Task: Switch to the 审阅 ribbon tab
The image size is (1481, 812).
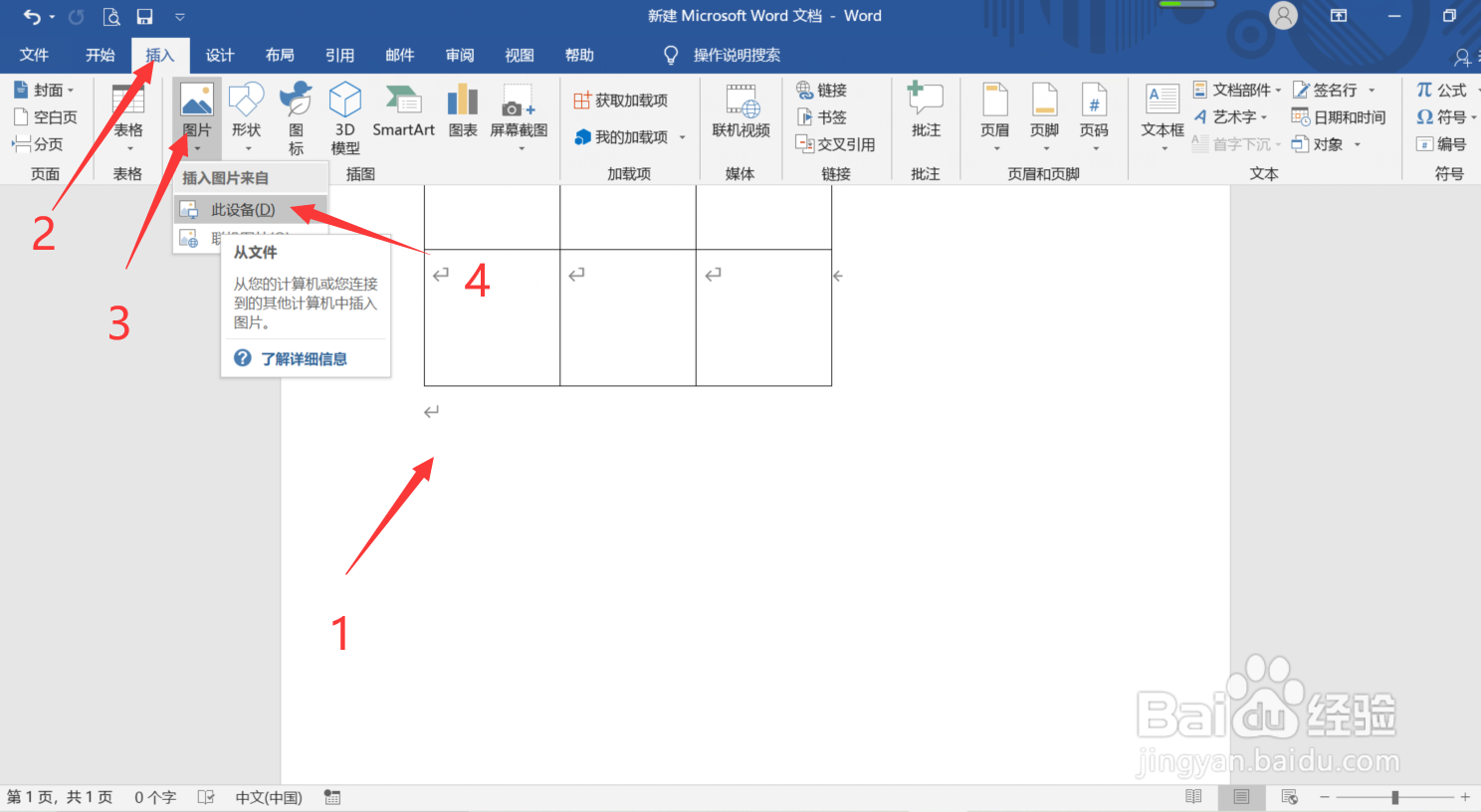Action: (x=459, y=55)
